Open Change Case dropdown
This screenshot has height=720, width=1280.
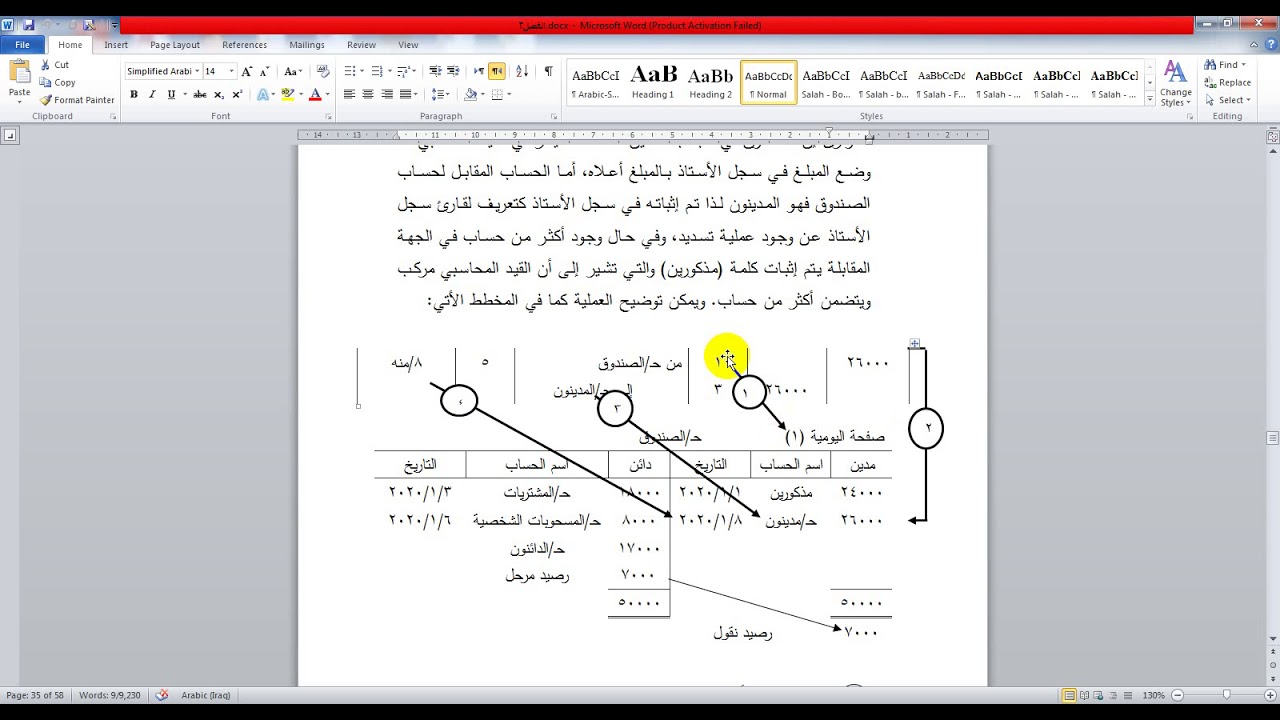pos(292,71)
